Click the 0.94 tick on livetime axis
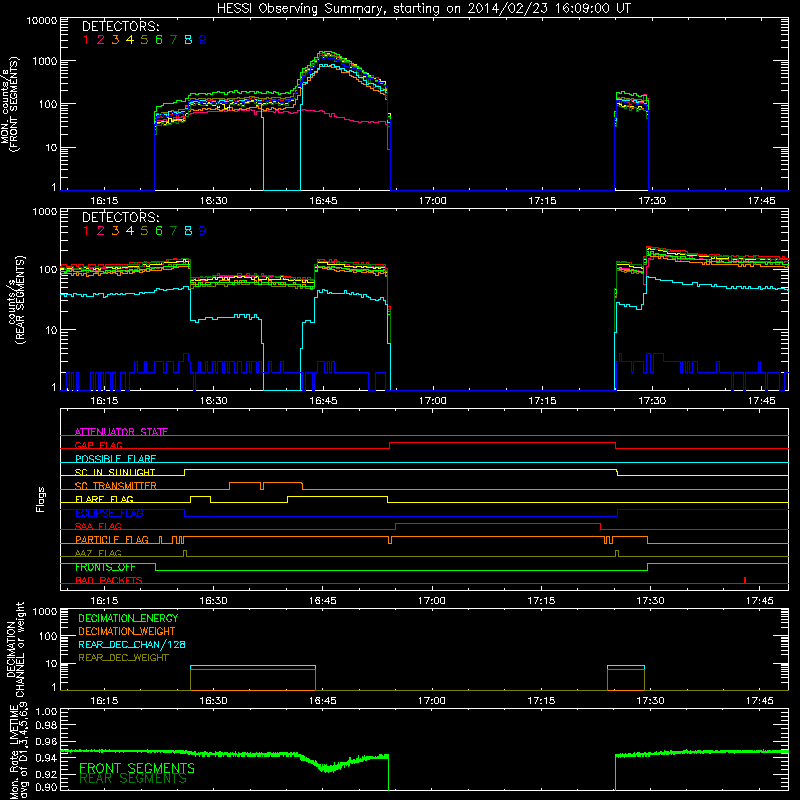 (46, 758)
